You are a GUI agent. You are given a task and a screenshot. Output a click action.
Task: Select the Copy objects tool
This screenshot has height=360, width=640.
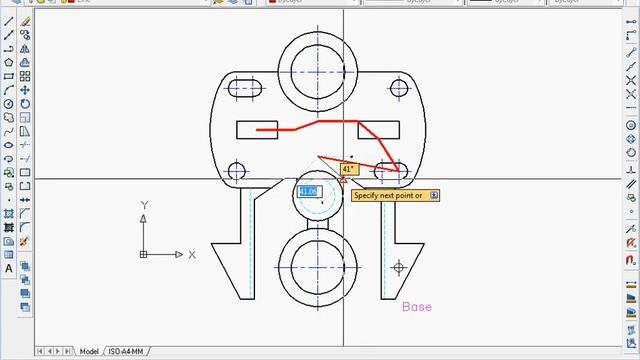25,35
